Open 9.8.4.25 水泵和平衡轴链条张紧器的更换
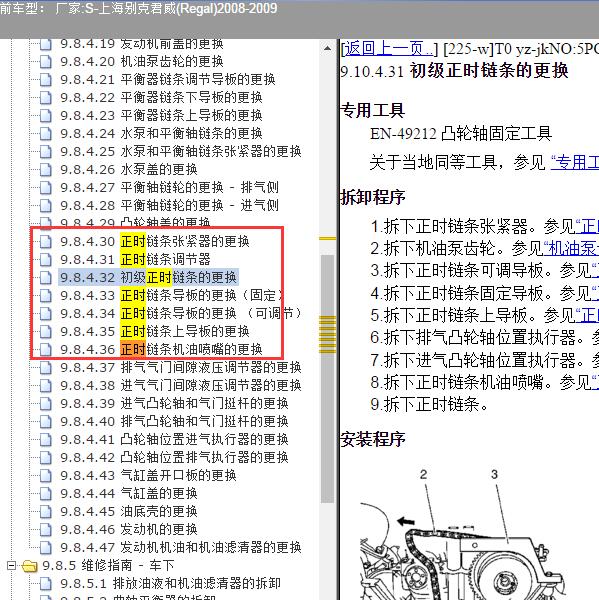This screenshot has width=599, height=600. pyautogui.click(x=181, y=152)
